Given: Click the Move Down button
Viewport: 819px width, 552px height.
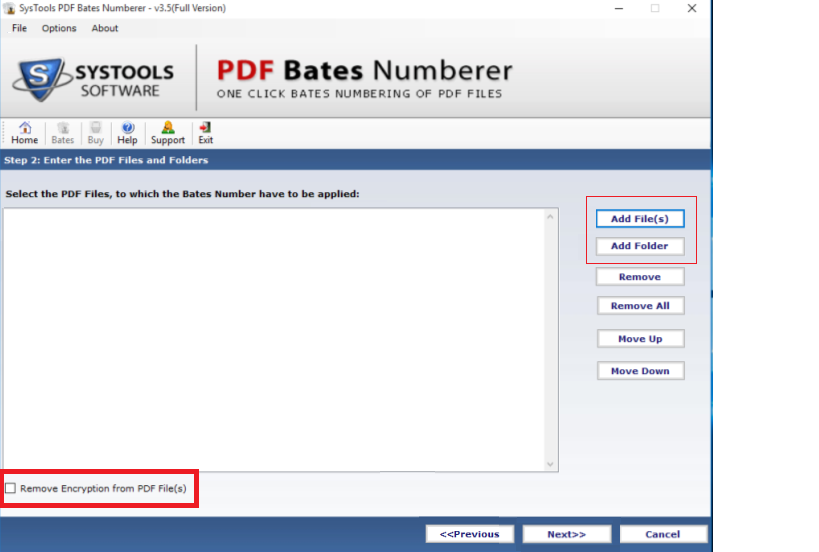Looking at the screenshot, I should (640, 371).
